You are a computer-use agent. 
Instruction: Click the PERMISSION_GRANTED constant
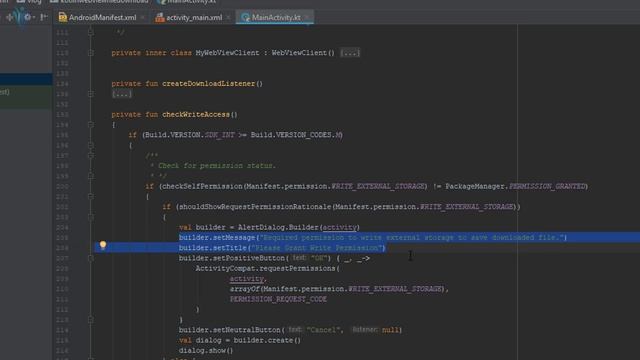[547, 186]
